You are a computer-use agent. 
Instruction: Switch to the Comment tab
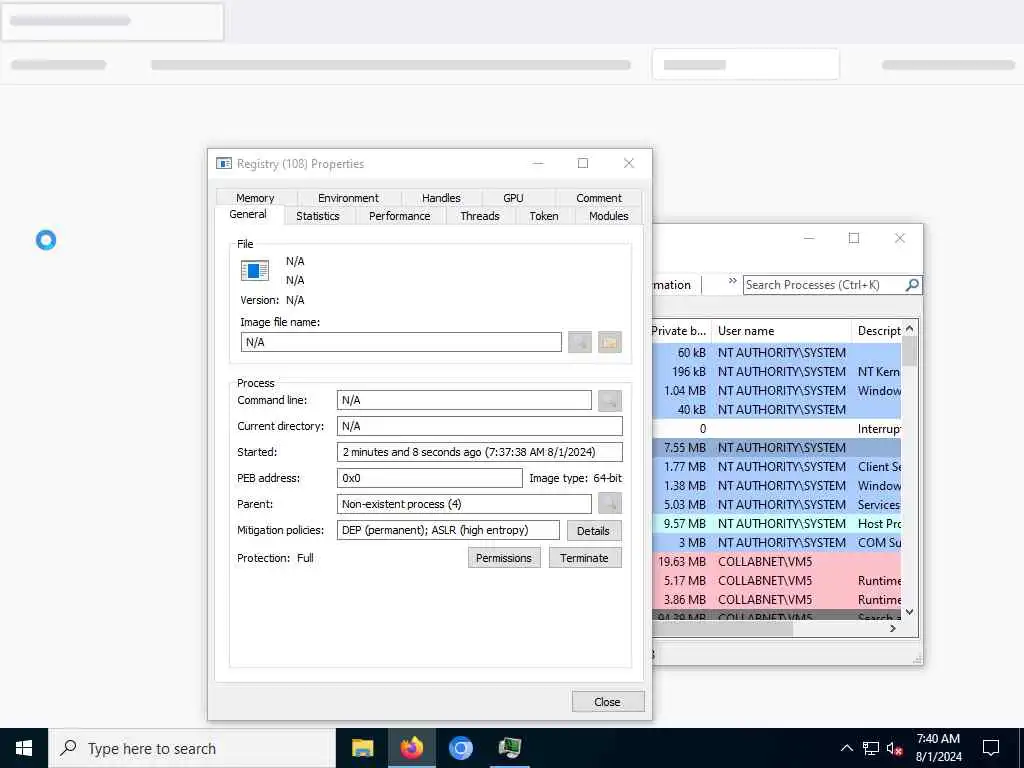[x=599, y=198]
